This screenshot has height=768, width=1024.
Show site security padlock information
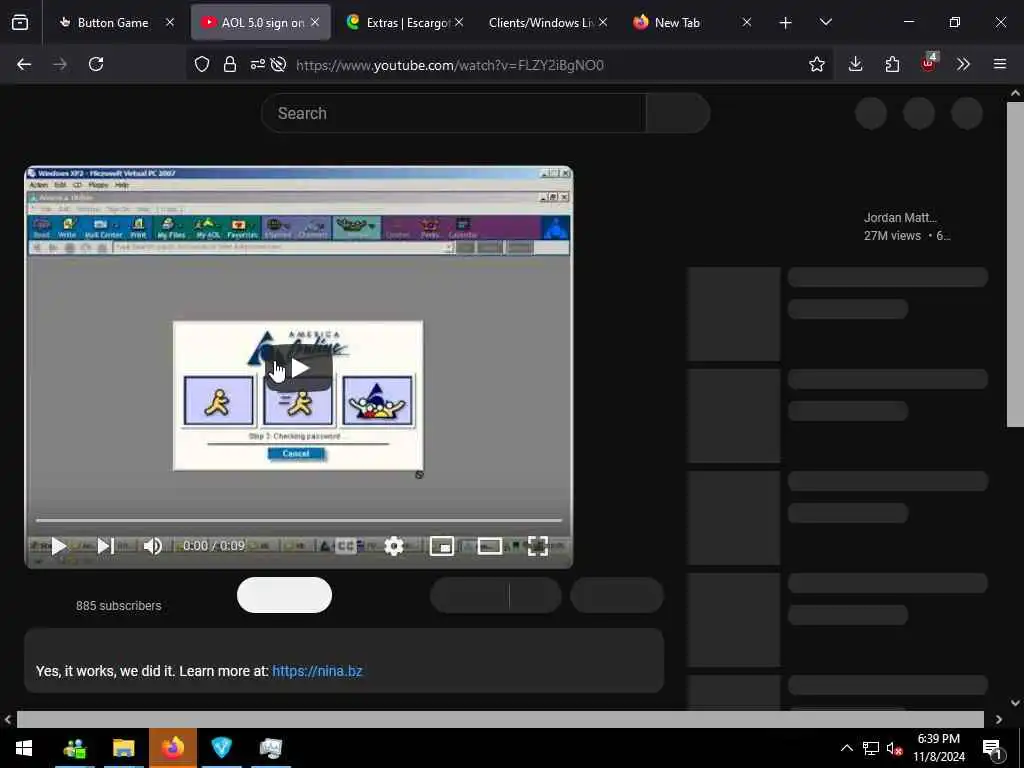pyautogui.click(x=230, y=64)
